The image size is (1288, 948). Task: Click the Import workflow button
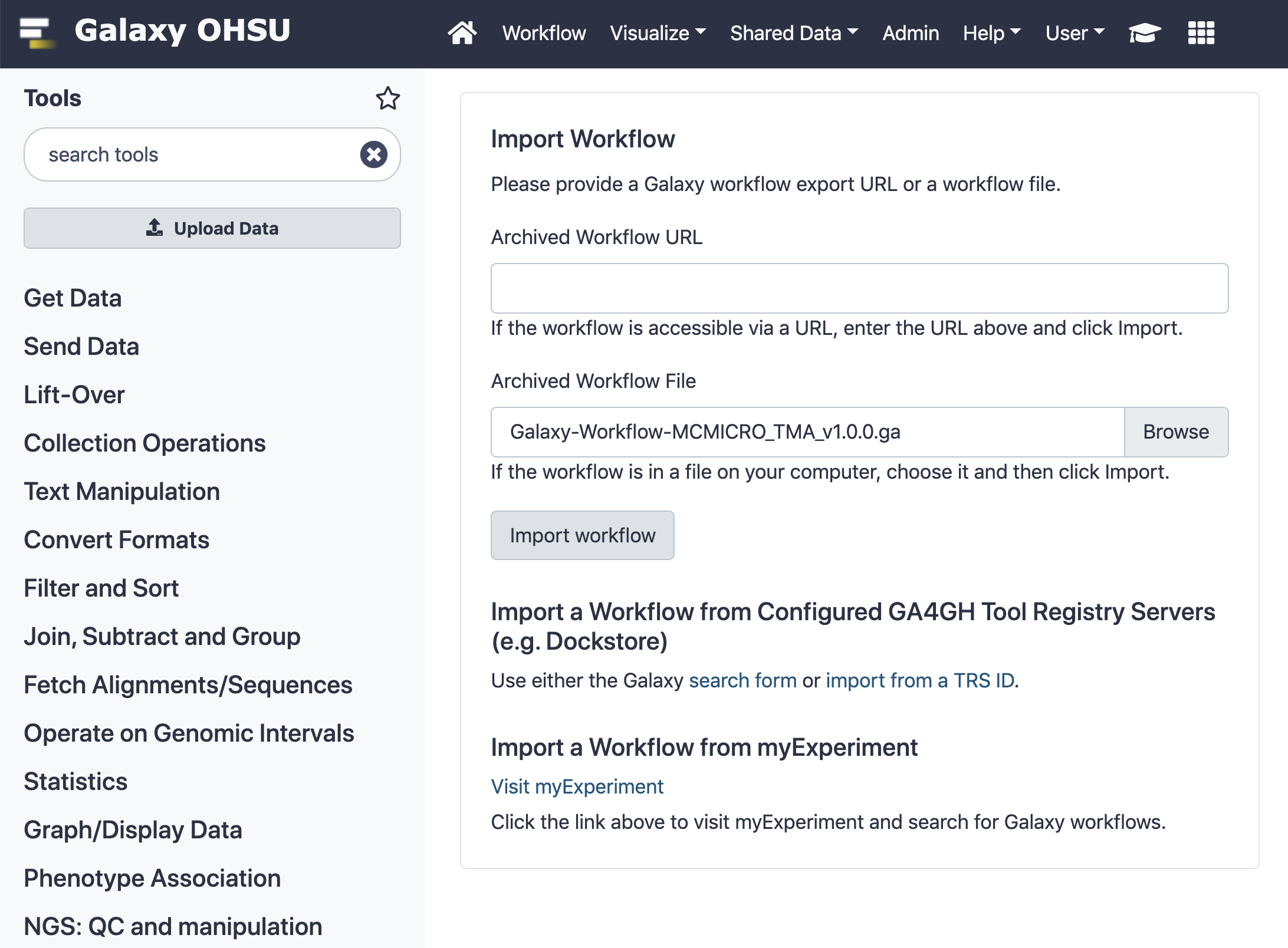(x=583, y=535)
